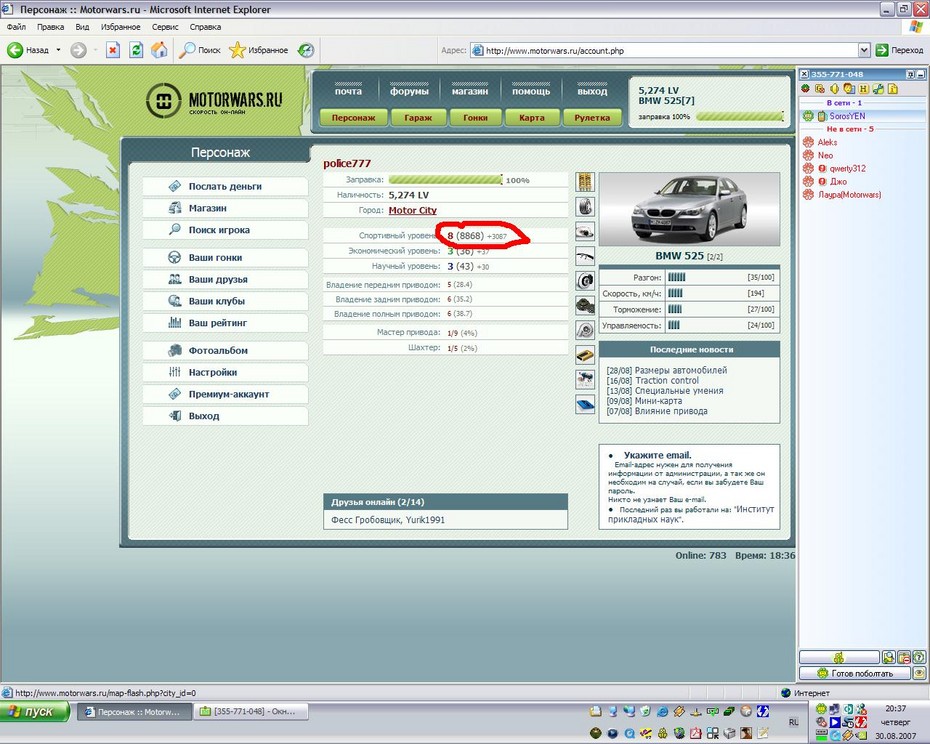Image resolution: width=930 pixels, height=744 pixels.
Task: Switch to the Гараж tab
Action: coord(418,117)
